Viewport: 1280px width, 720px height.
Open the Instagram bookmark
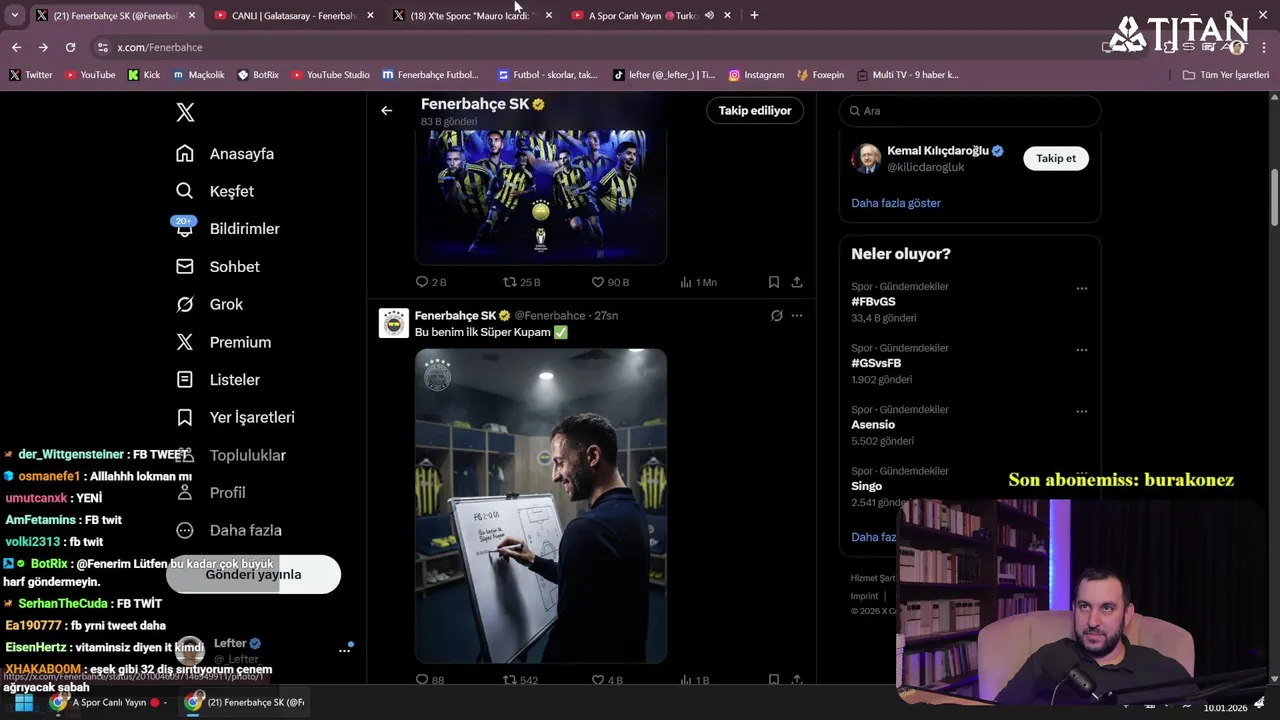pyautogui.click(x=756, y=75)
